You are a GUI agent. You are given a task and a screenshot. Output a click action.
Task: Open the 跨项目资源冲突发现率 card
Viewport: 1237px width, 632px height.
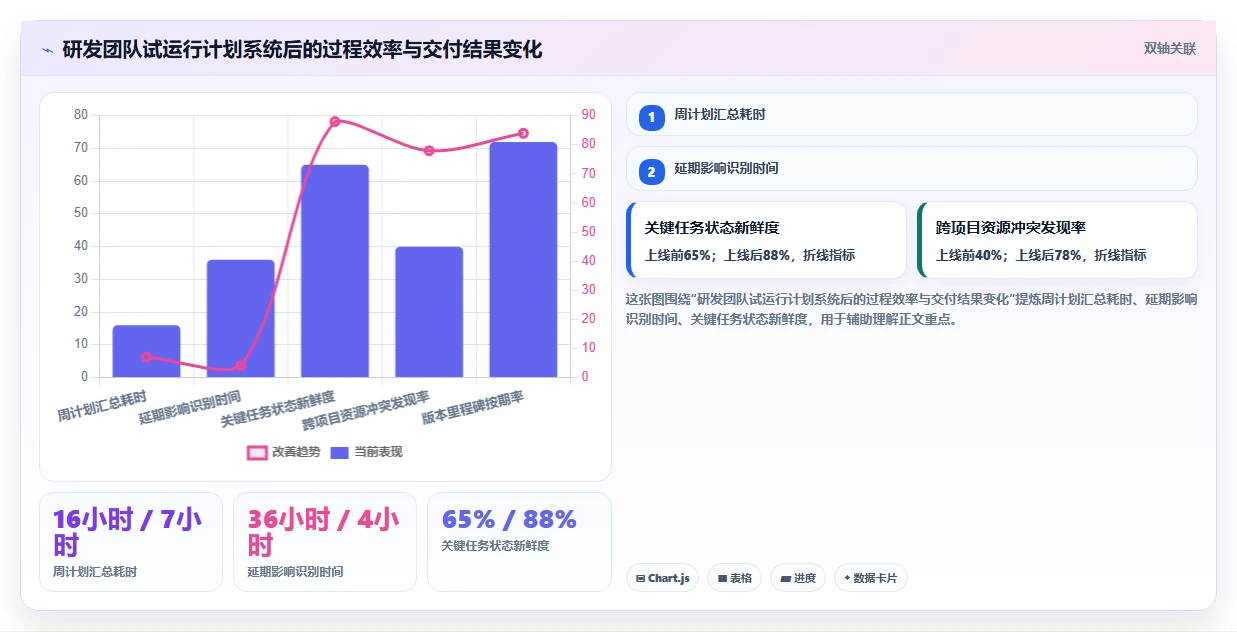[1057, 240]
